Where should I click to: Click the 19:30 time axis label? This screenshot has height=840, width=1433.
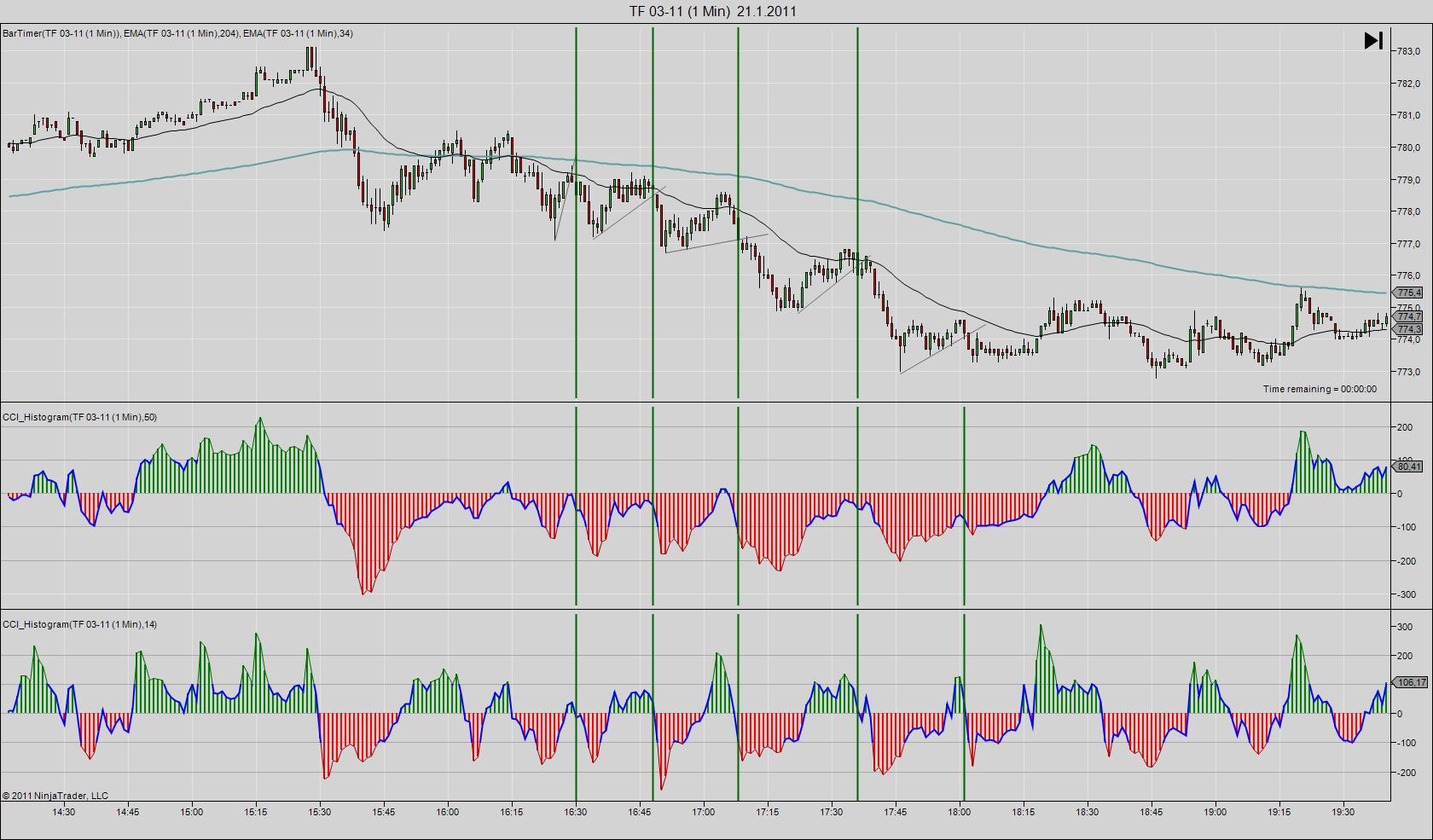(x=1343, y=812)
